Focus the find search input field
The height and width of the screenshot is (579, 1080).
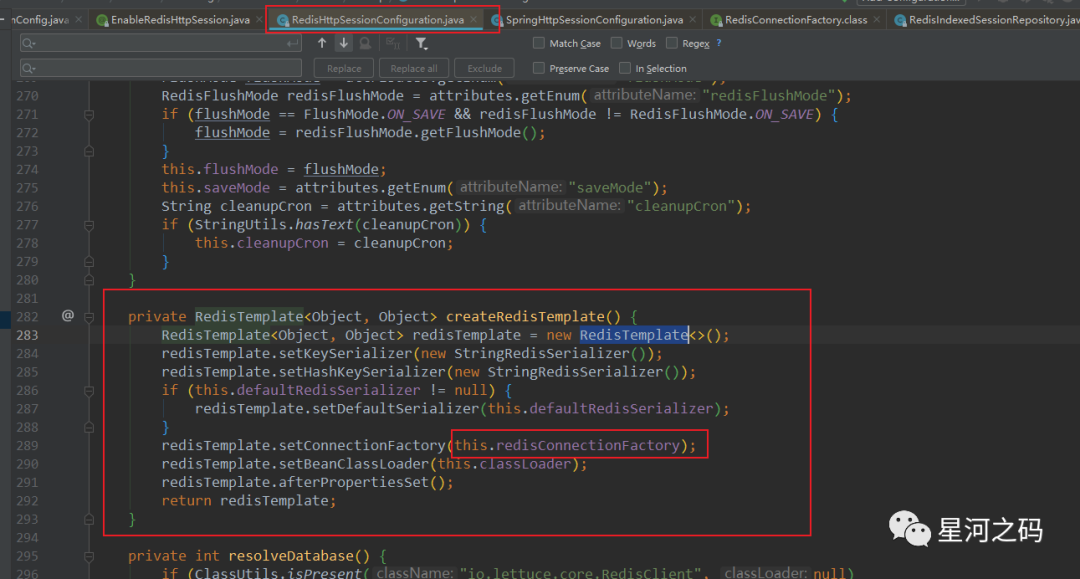tap(161, 43)
